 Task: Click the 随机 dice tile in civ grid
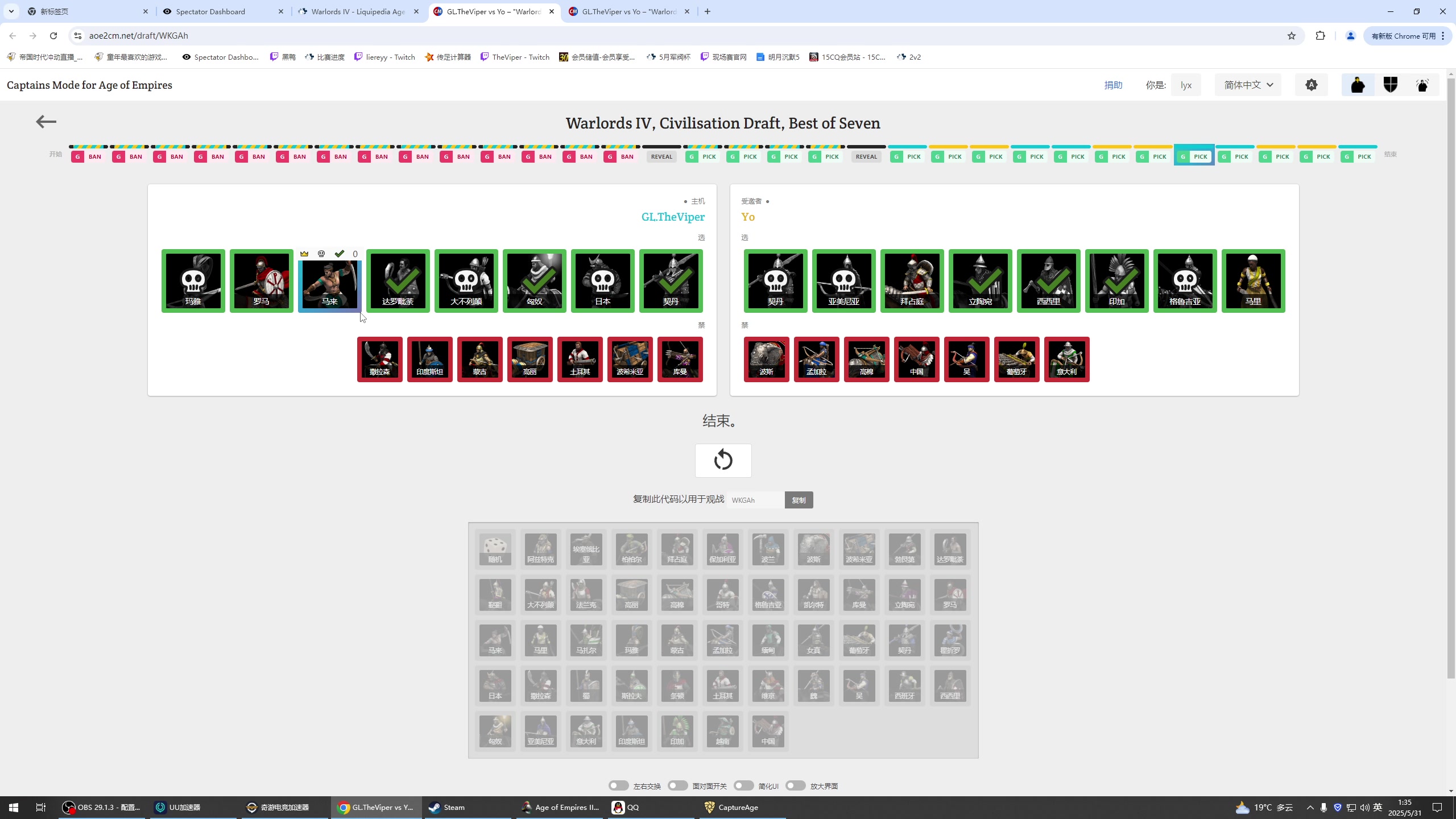click(495, 549)
